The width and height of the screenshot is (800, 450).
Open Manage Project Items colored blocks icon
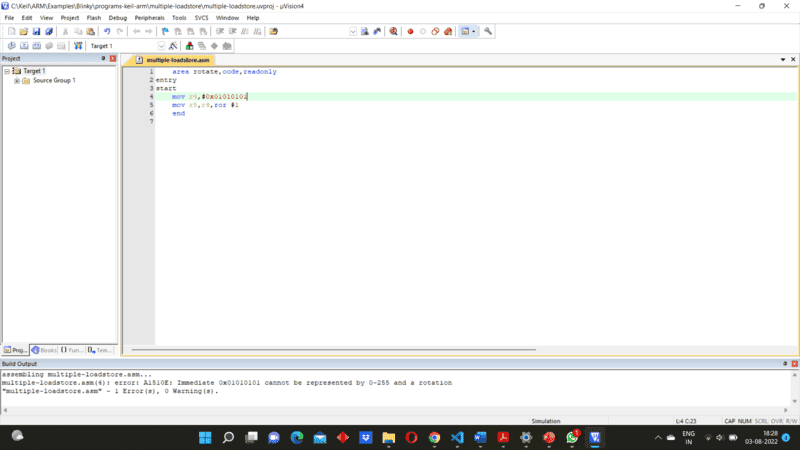(189, 46)
